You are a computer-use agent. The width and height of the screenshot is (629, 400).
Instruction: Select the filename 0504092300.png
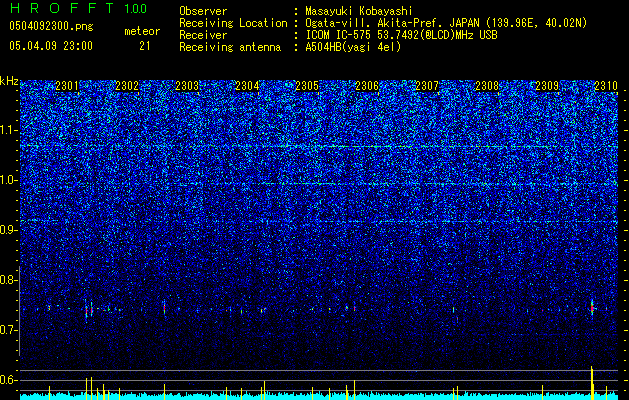(x=51, y=27)
